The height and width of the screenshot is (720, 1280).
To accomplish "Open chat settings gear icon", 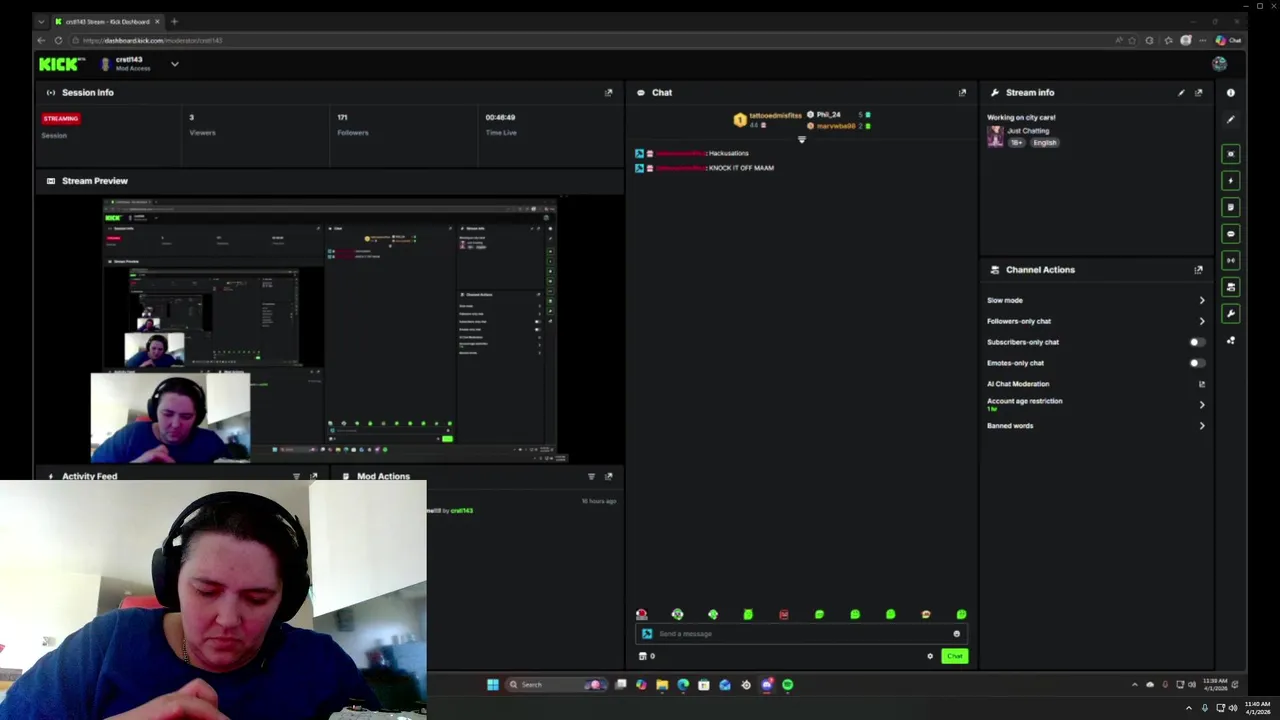I will tap(930, 657).
